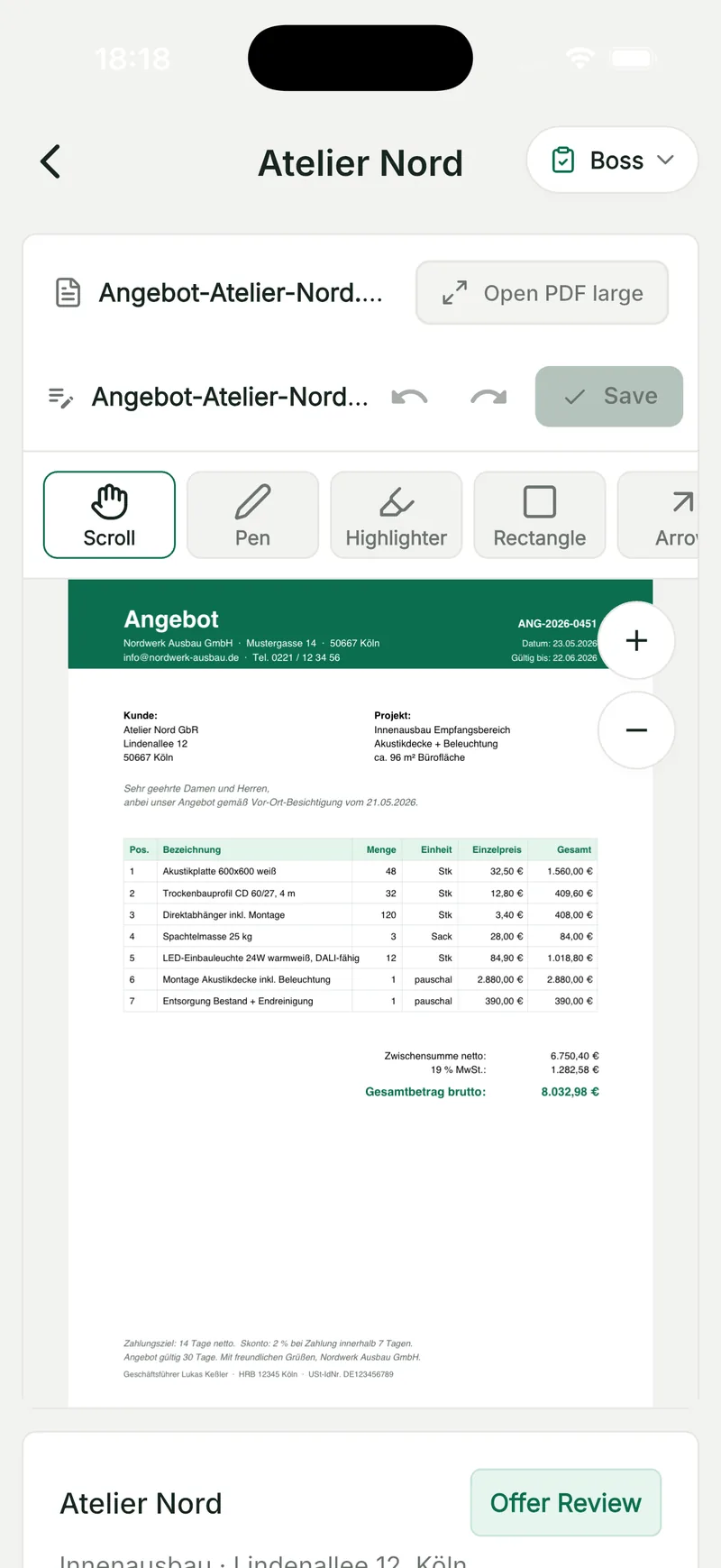Viewport: 721px width, 1568px height.
Task: Click the Gültig bis 22.06.2026 date
Action: pos(553,657)
